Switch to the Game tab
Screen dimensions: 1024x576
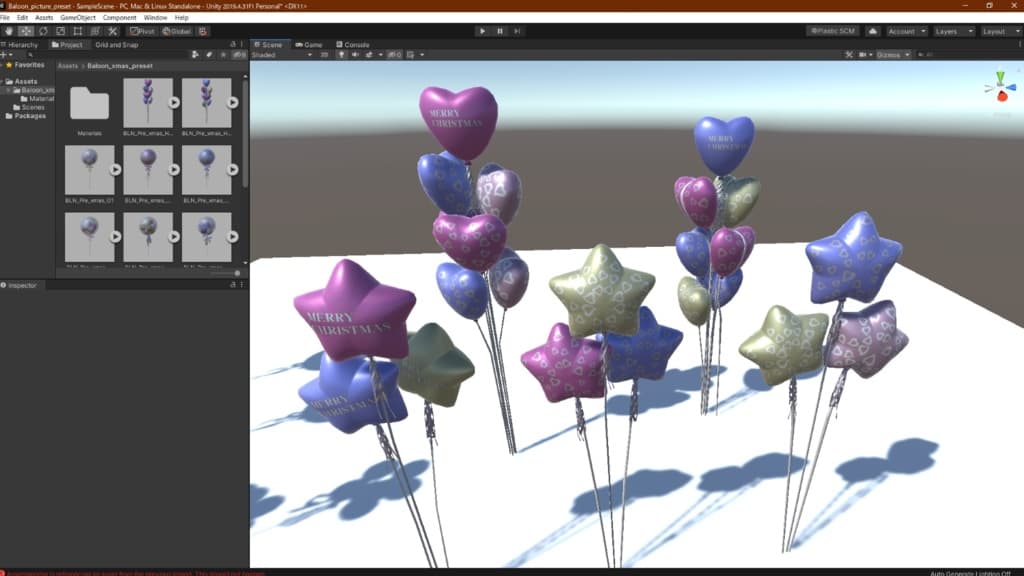point(308,45)
